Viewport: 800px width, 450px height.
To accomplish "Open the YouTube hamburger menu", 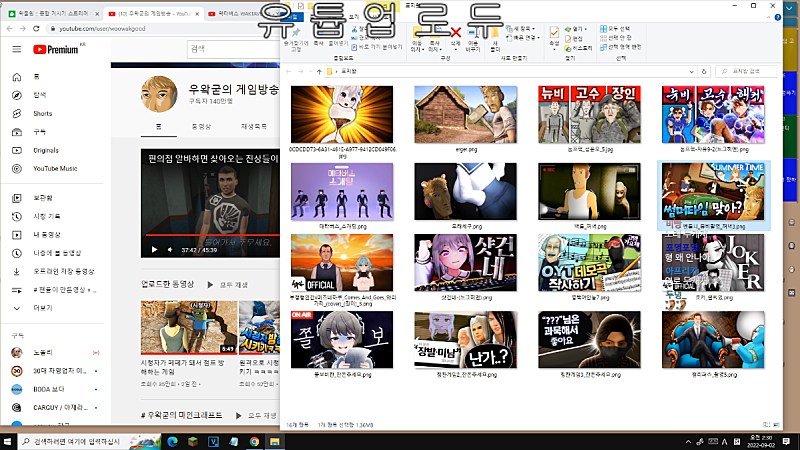I will point(16,49).
